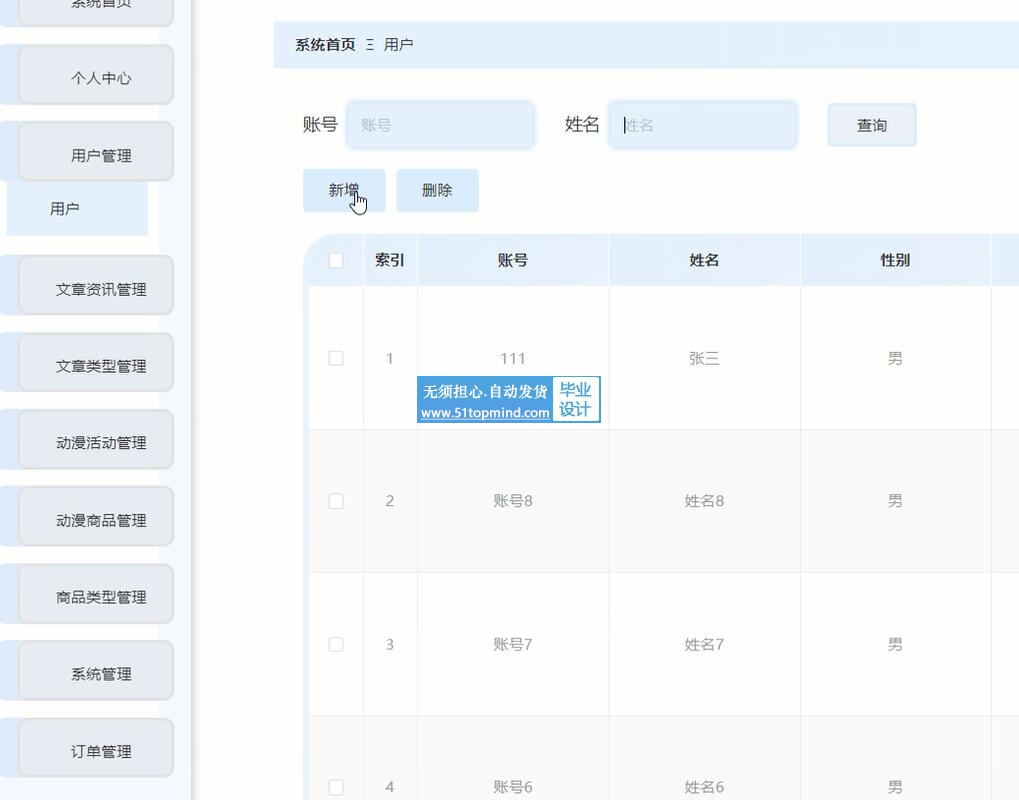
Task: Expand 文章资讯管理 menu
Action: pyautogui.click(x=96, y=285)
